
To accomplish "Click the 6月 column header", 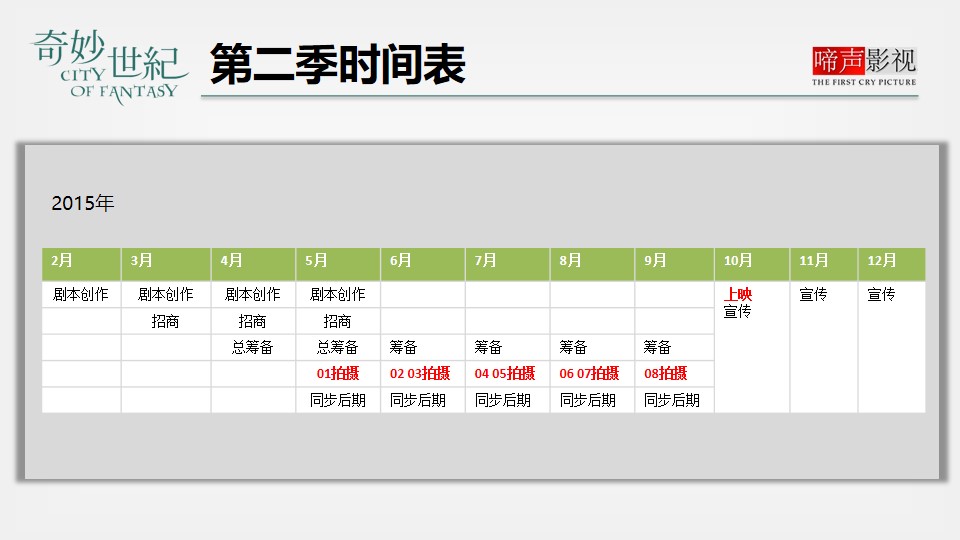I will (x=422, y=264).
